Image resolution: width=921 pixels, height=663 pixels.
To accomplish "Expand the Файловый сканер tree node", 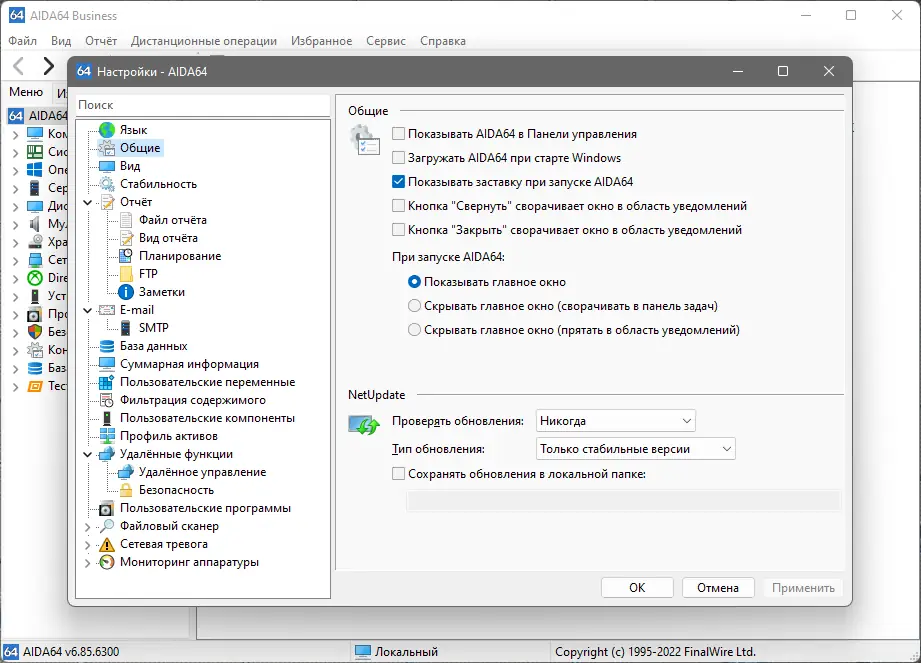I will [x=88, y=527].
